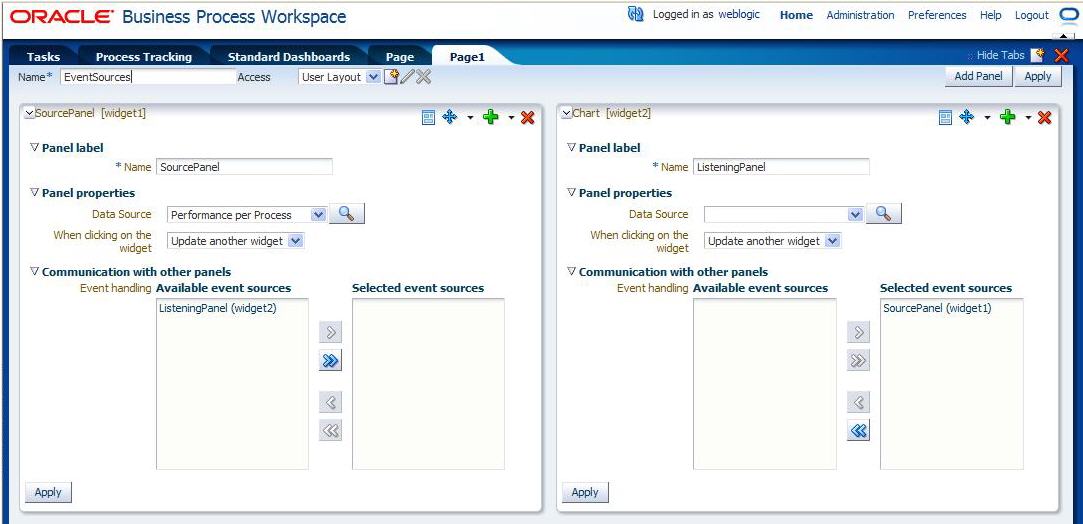Click double left arrow in ListeningPanel event handling
Screen dimensions: 1083x524
point(859,431)
